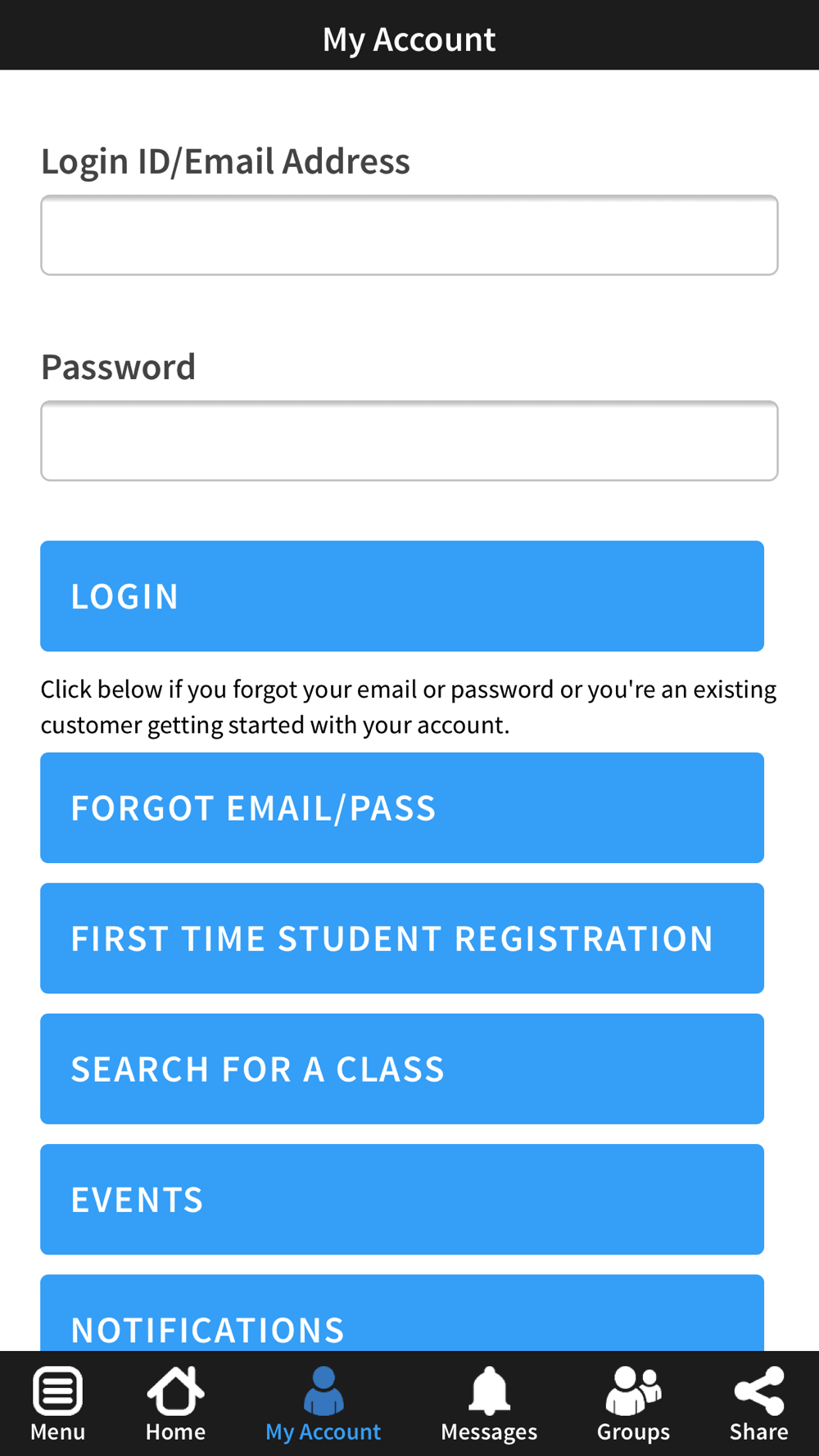The height and width of the screenshot is (1456, 819).
Task: Open the Messages bell icon
Action: 489,1390
